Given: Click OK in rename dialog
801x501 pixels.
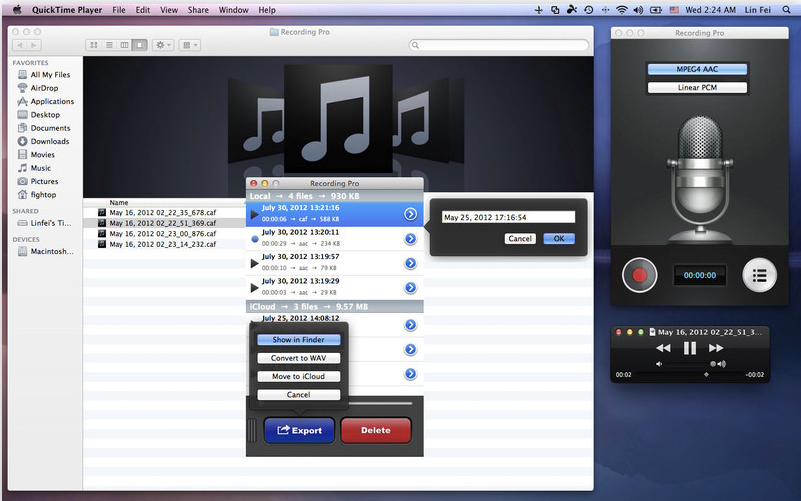Looking at the screenshot, I should [x=559, y=238].
